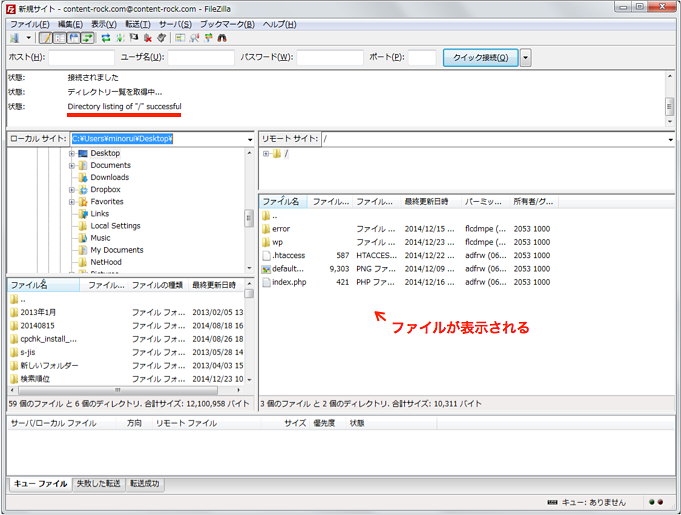The height and width of the screenshot is (515, 681).
Task: Click message log vertical scrollbar thumb
Action: coord(669,107)
